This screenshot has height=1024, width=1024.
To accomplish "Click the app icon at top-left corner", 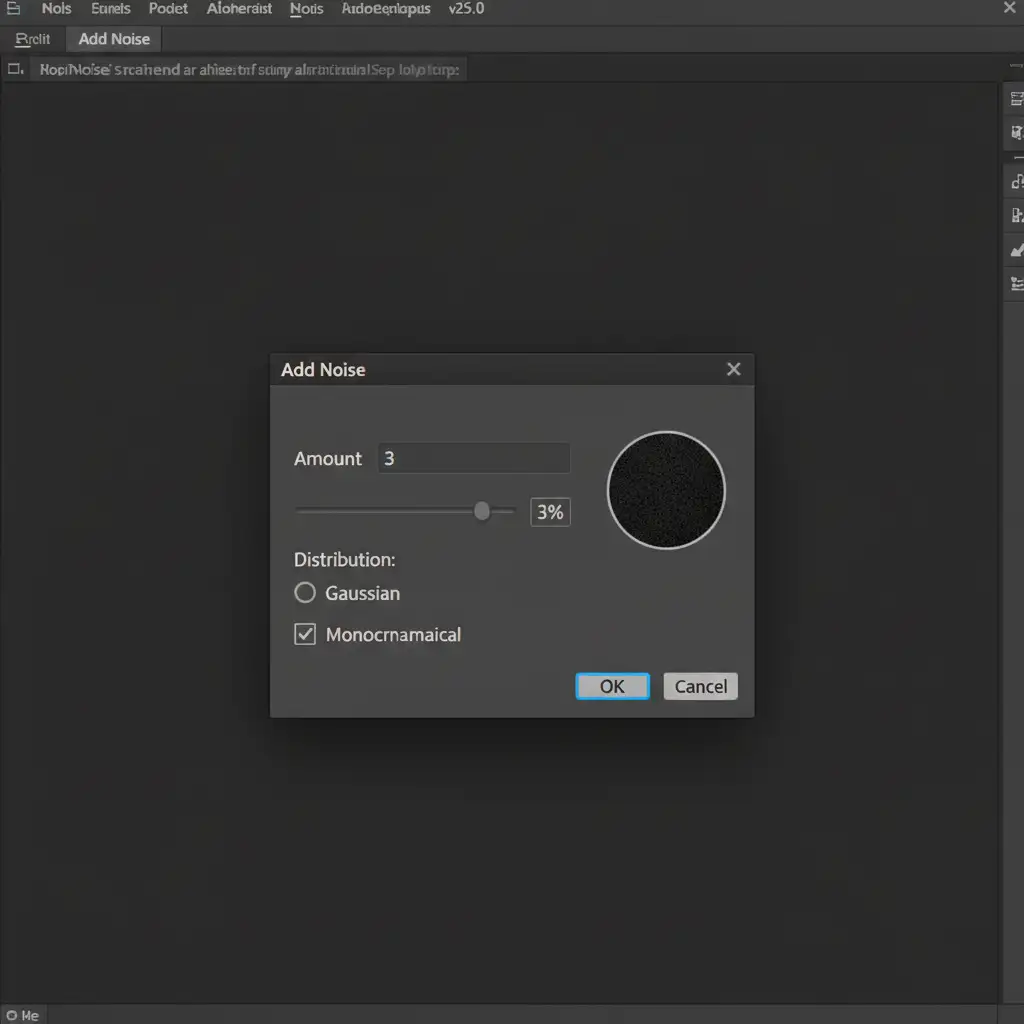I will [13, 9].
